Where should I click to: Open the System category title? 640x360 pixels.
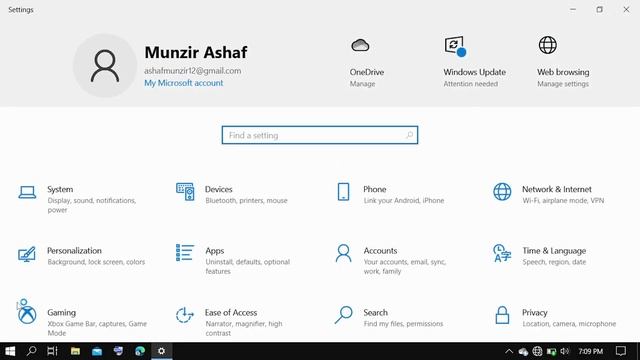point(60,189)
